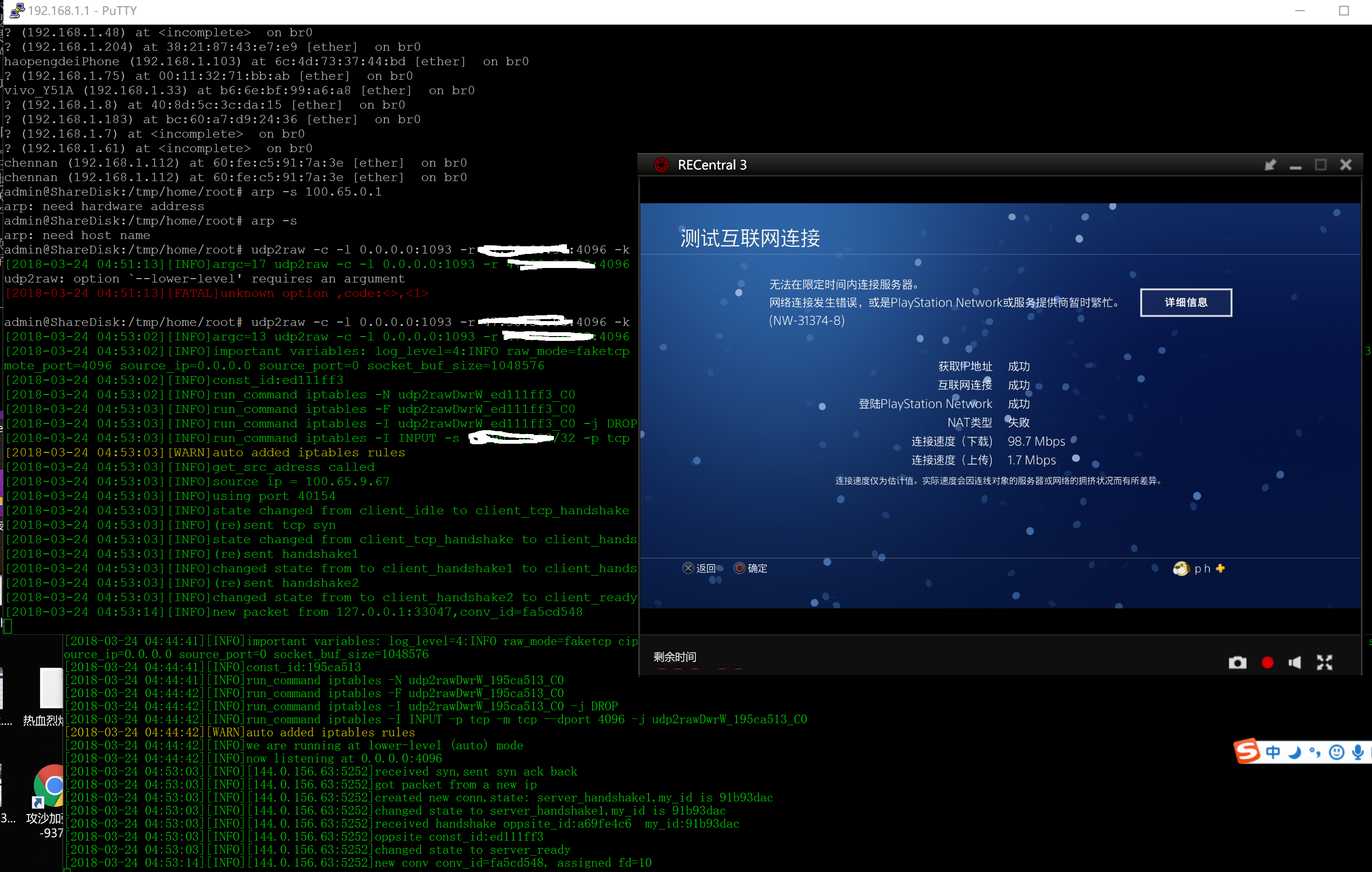Viewport: 1372px width, 872px height.
Task: Minimize the PuTTY window
Action: click(x=1300, y=11)
